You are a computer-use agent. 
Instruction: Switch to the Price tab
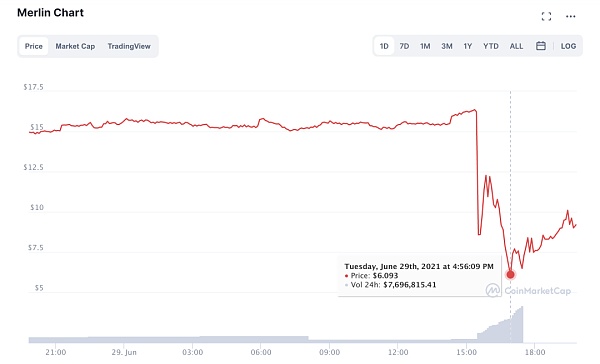click(34, 46)
